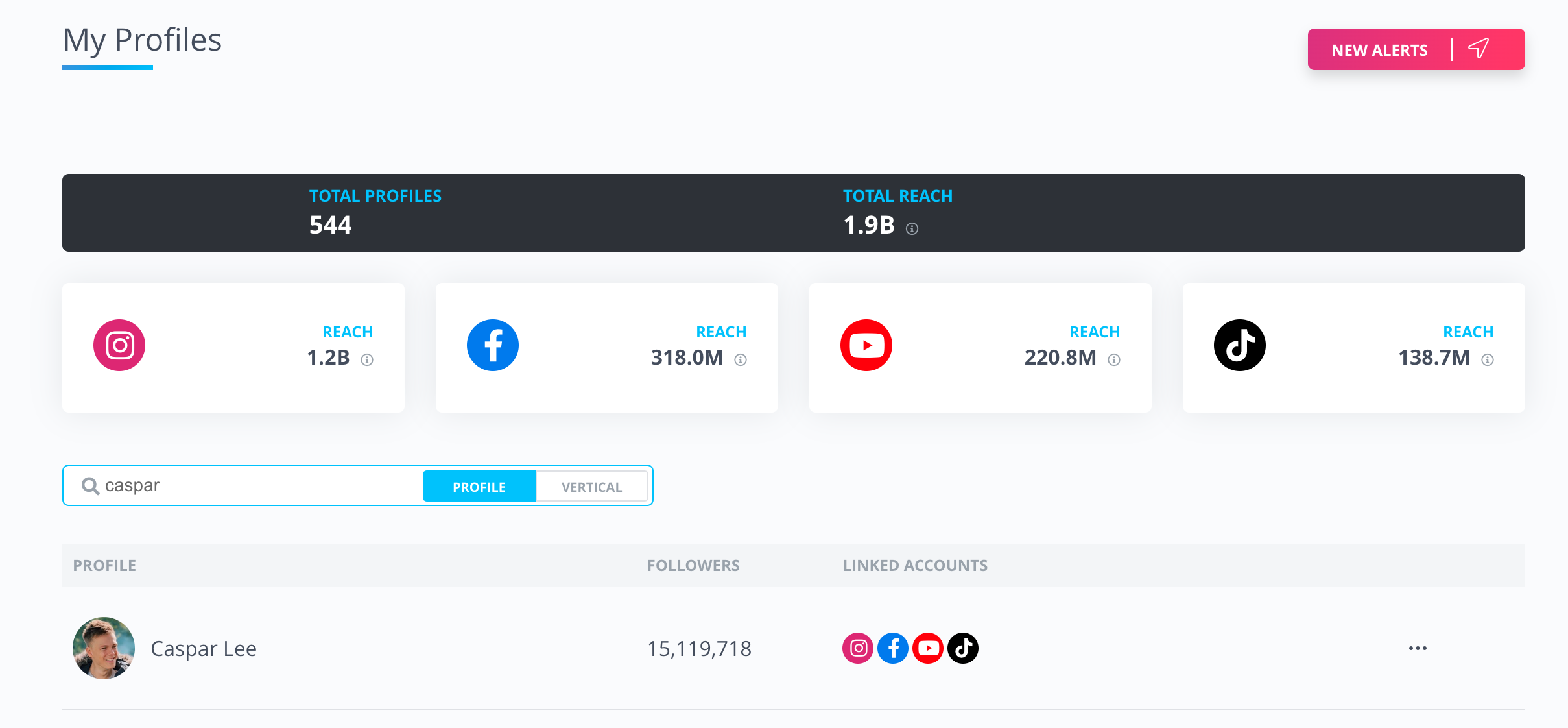Click the YouTube reach value 220.8M

(1060, 358)
